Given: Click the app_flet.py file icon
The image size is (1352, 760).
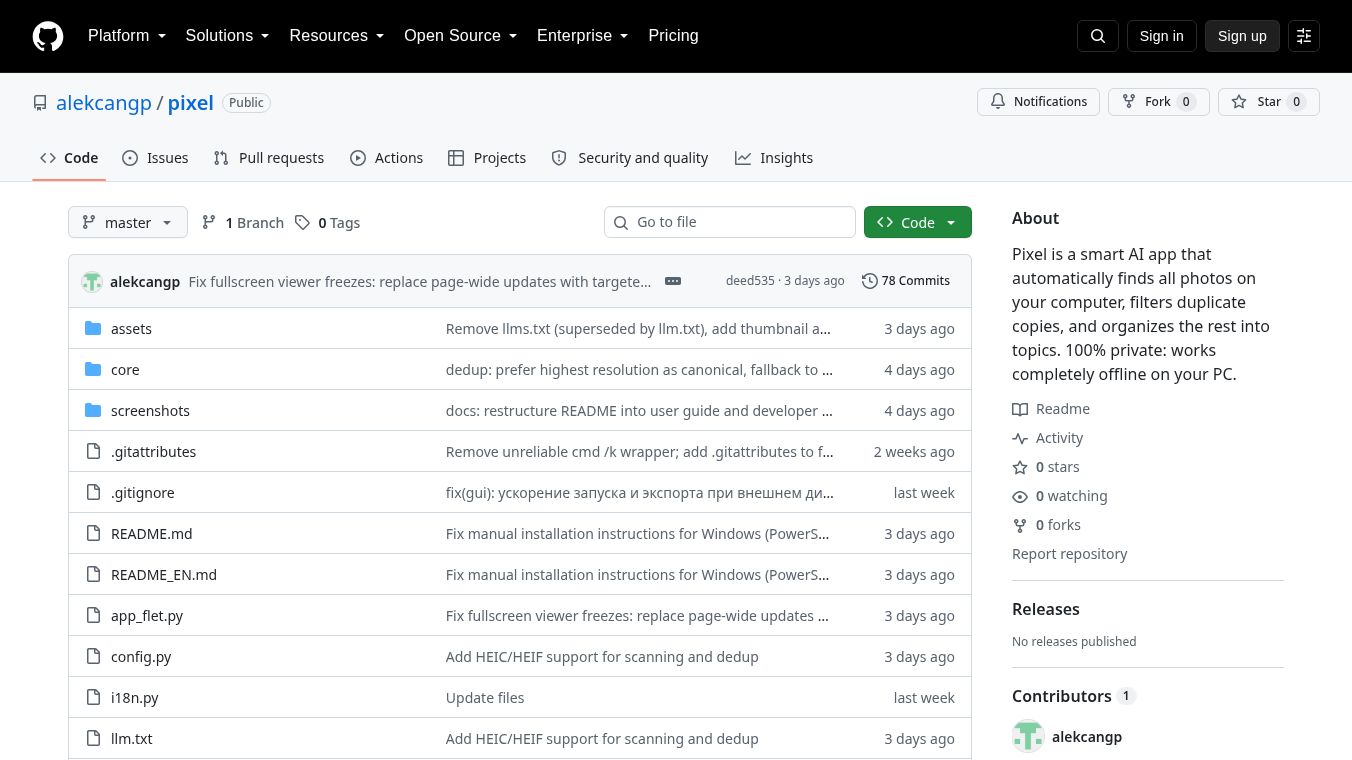Looking at the screenshot, I should click(x=93, y=615).
